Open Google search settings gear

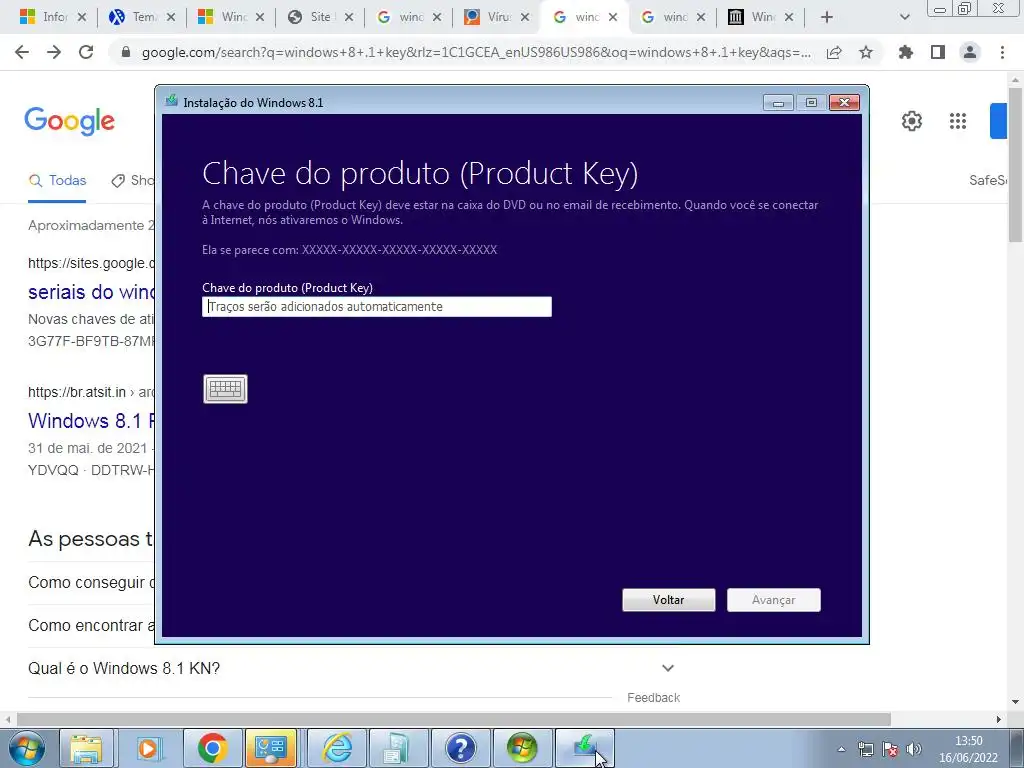(912, 121)
